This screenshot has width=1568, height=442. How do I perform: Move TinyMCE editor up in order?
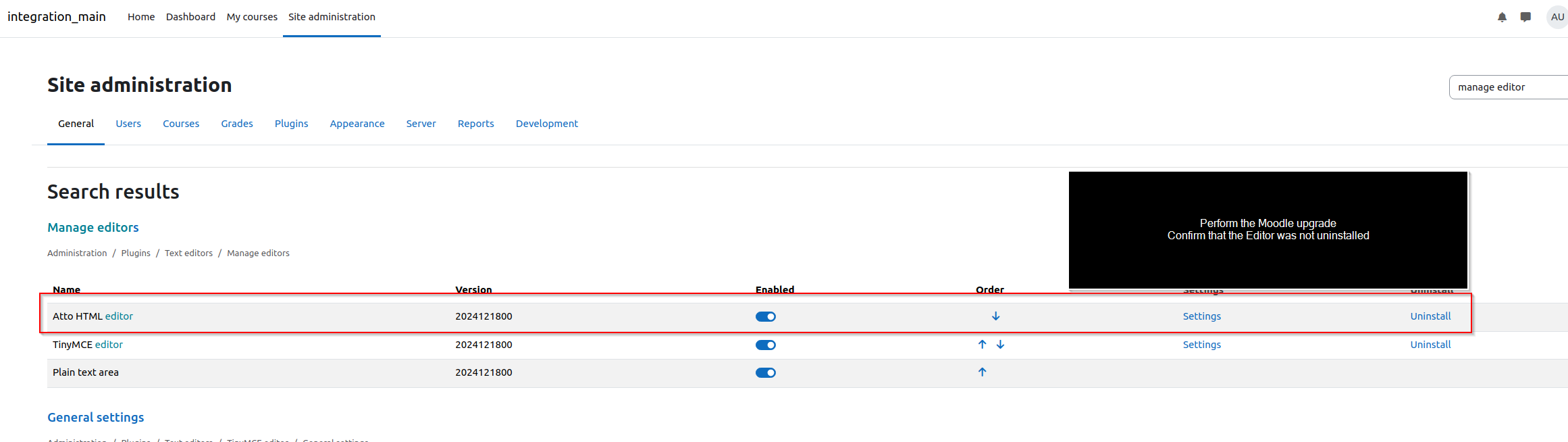click(x=982, y=345)
